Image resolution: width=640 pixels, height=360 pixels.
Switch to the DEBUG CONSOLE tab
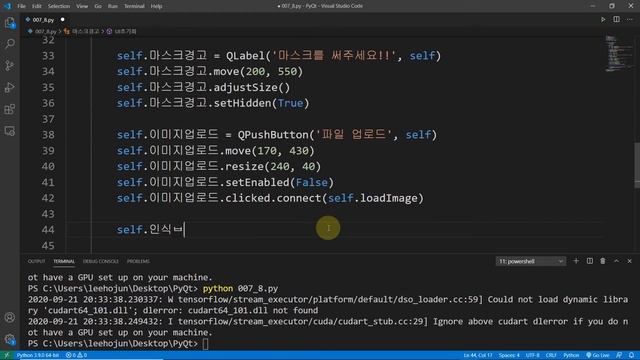click(x=101, y=261)
